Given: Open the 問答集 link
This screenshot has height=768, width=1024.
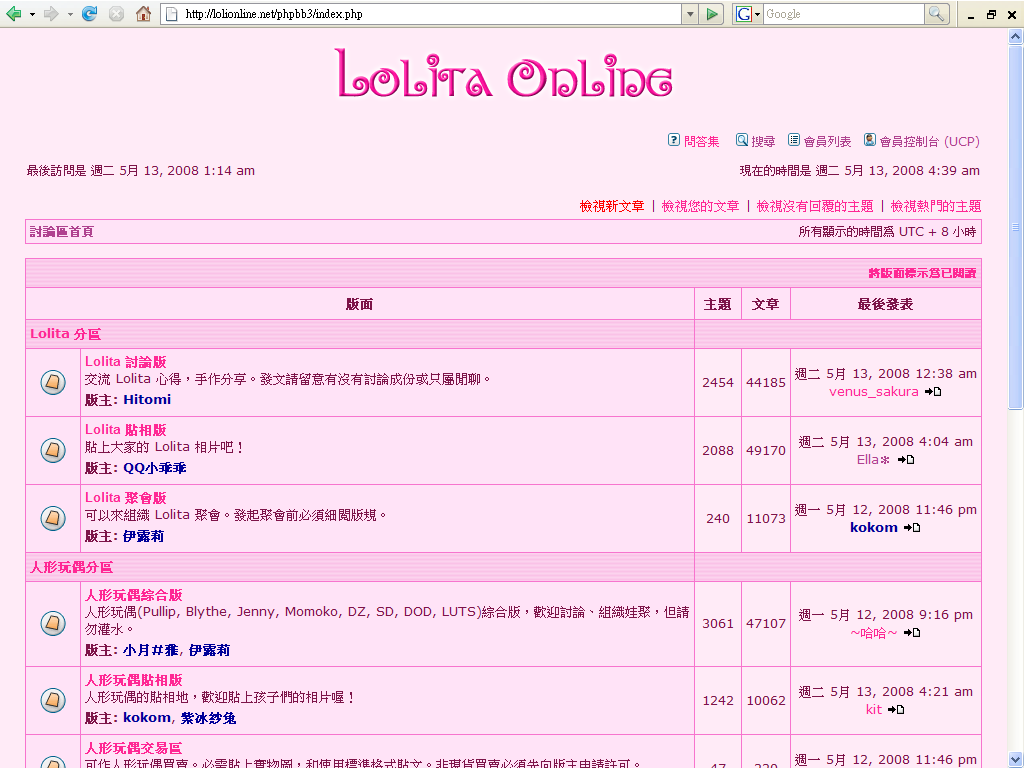Looking at the screenshot, I should [x=701, y=142].
